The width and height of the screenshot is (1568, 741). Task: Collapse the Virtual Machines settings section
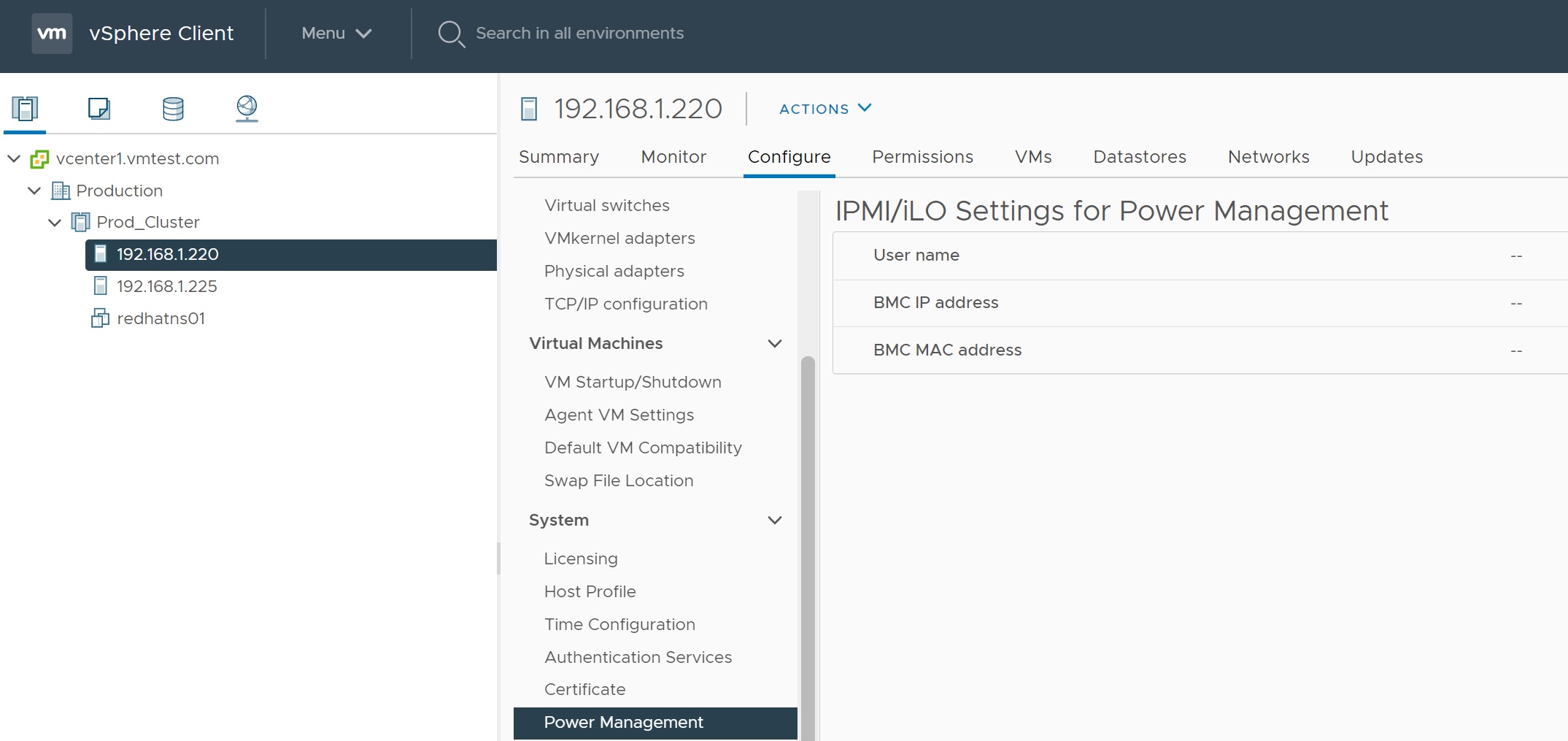[x=775, y=343]
